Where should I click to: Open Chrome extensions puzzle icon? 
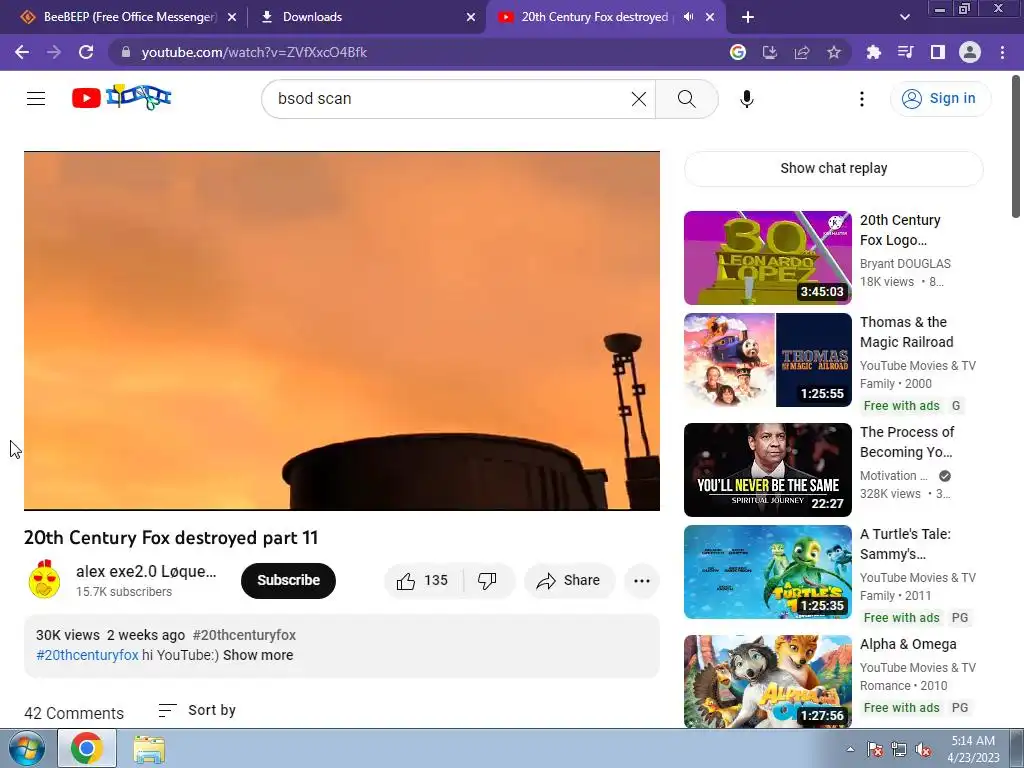point(873,52)
